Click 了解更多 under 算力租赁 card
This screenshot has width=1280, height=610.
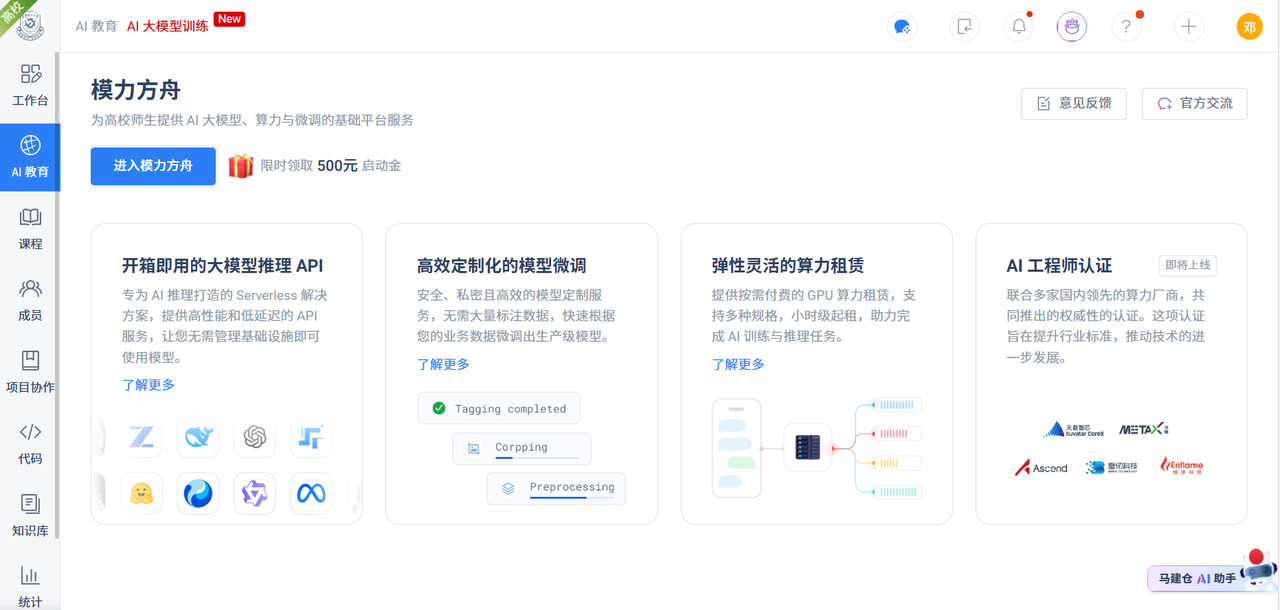tap(739, 364)
